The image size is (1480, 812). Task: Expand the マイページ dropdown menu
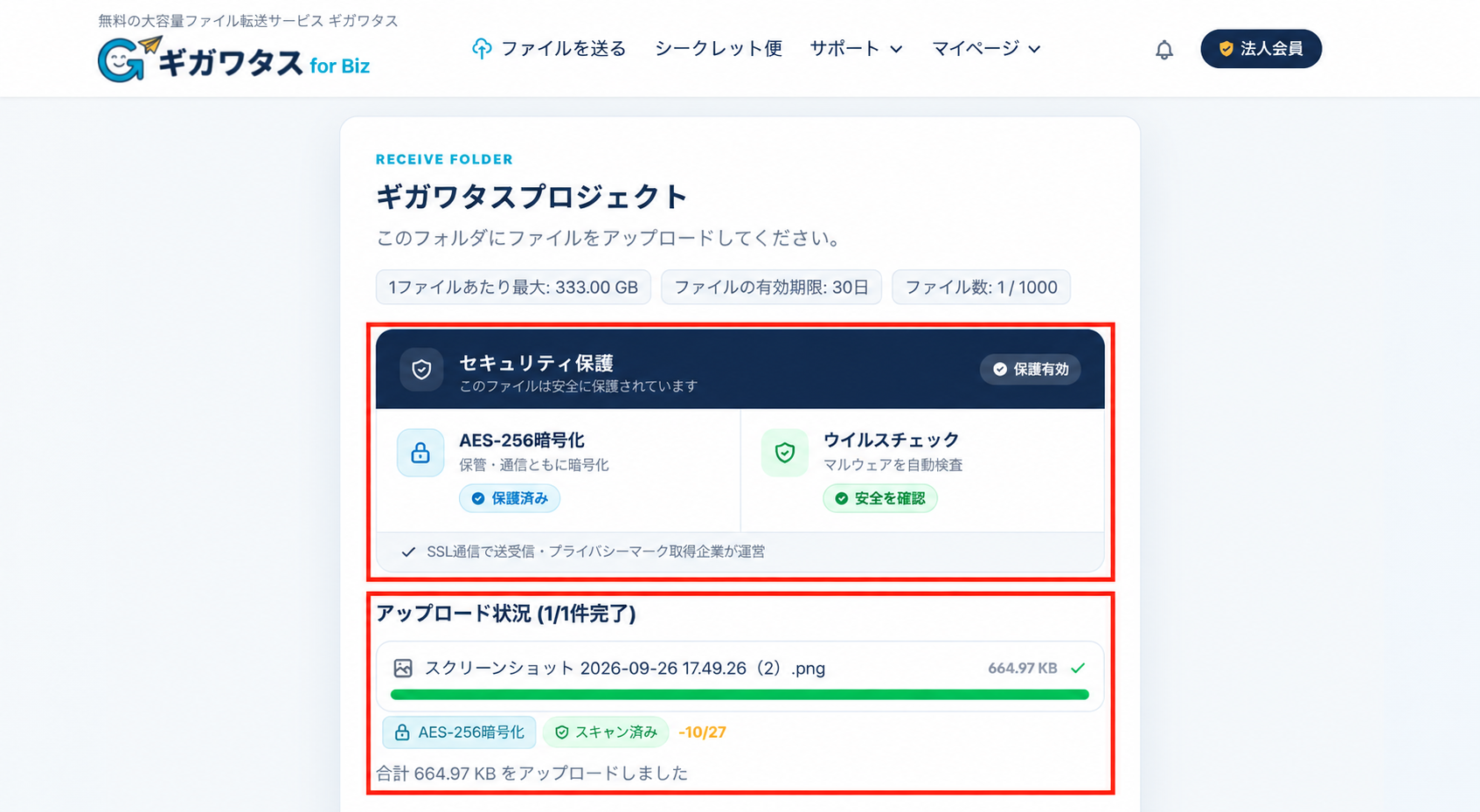click(x=986, y=49)
